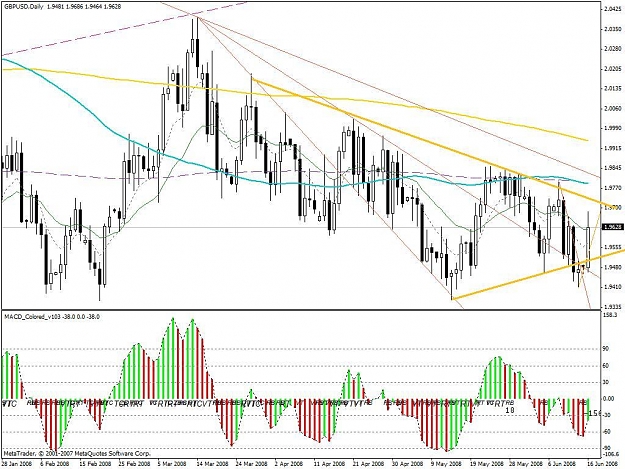Click the 1.9335 price axis label

(612, 306)
